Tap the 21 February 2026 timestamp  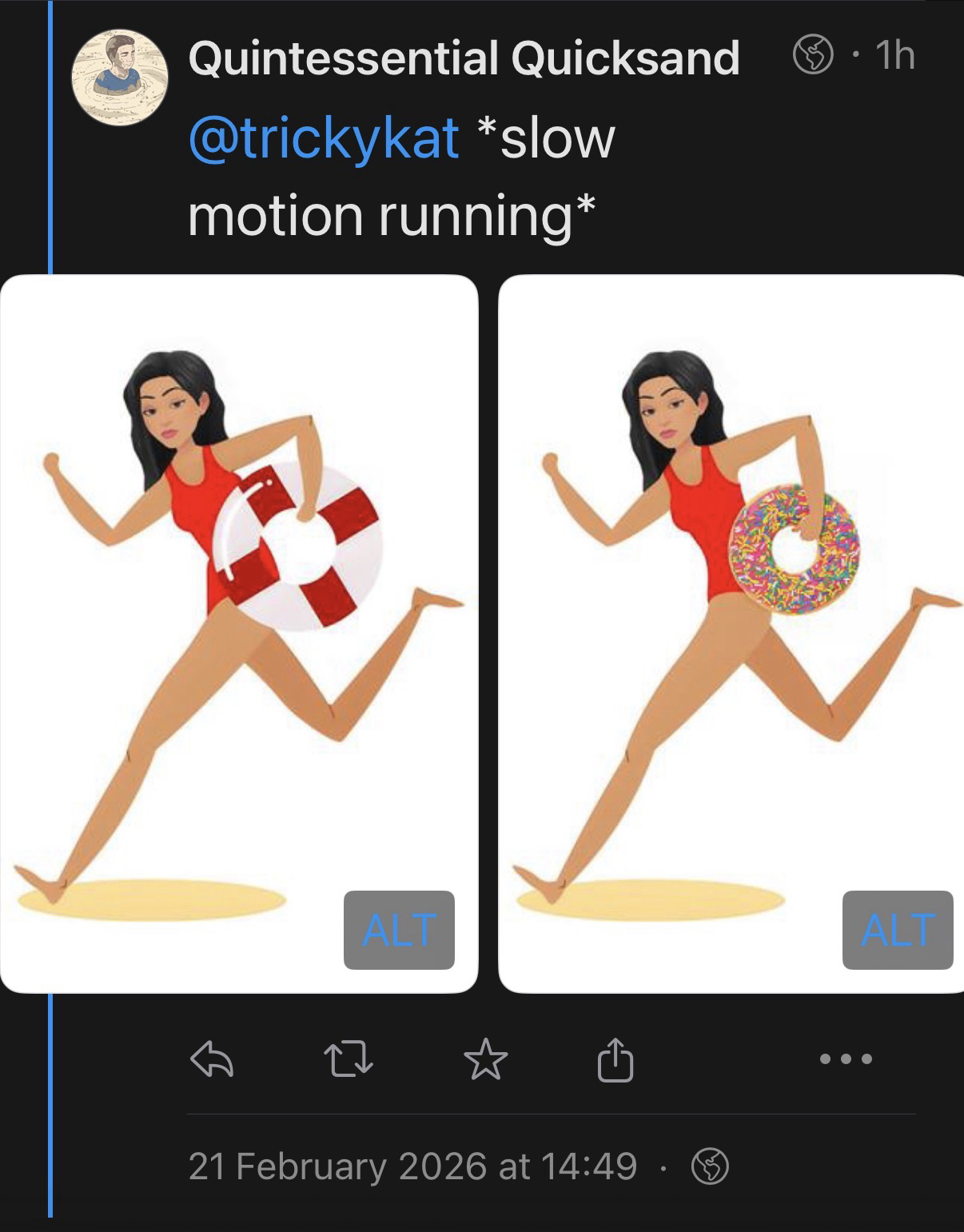pos(412,1166)
